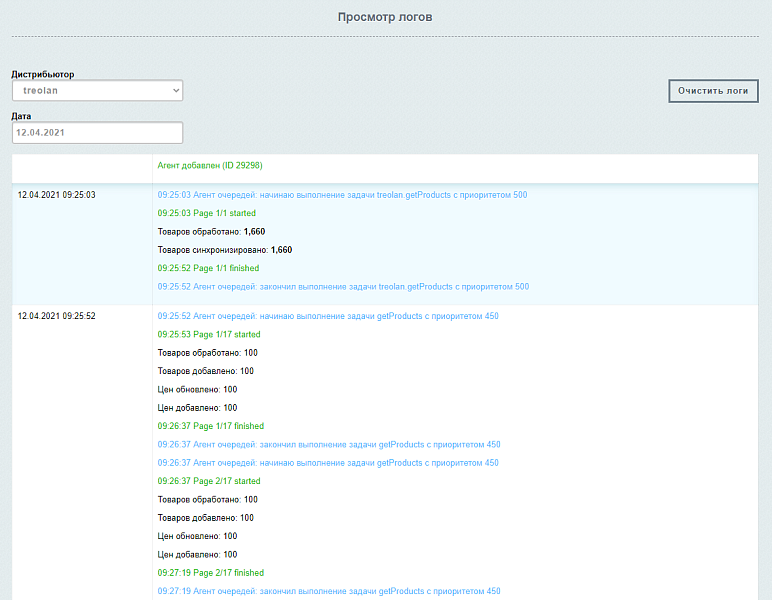The width and height of the screenshot is (772, 600).
Task: Click the 09:25:52 getProducts priority 450 start line
Action: (328, 316)
